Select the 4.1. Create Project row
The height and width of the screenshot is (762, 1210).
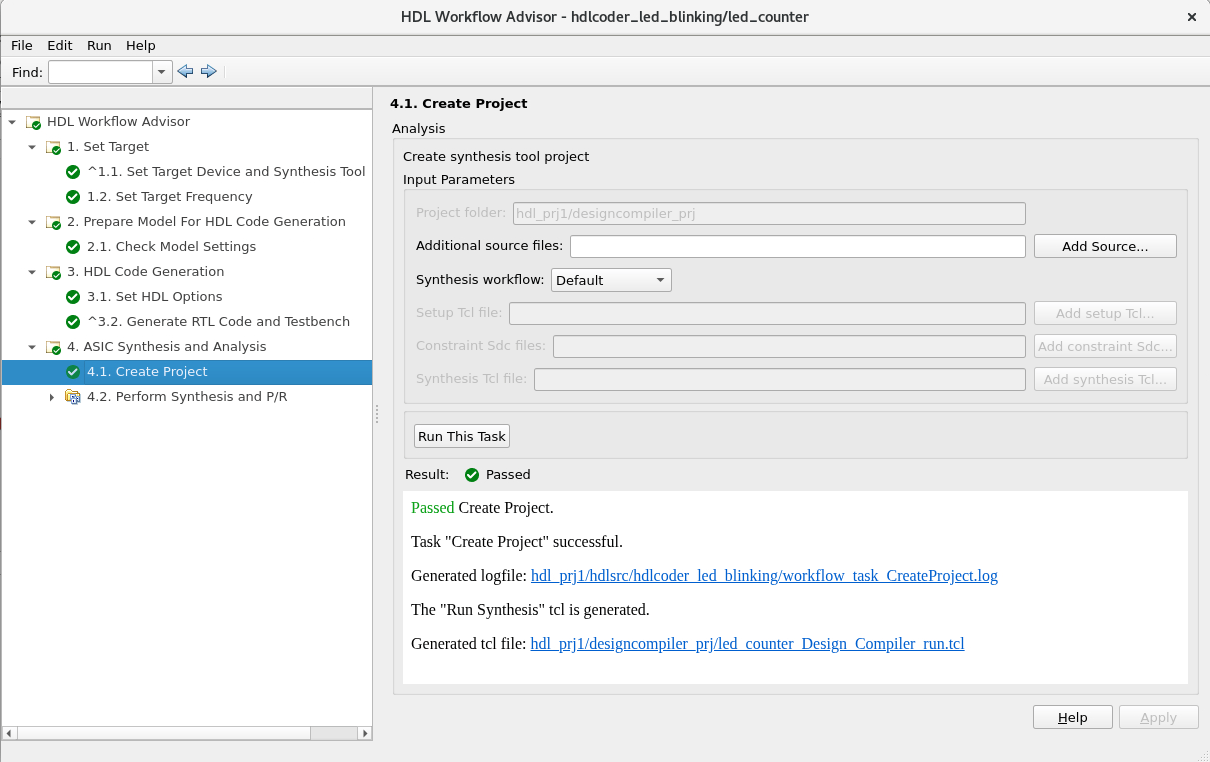[187, 372]
